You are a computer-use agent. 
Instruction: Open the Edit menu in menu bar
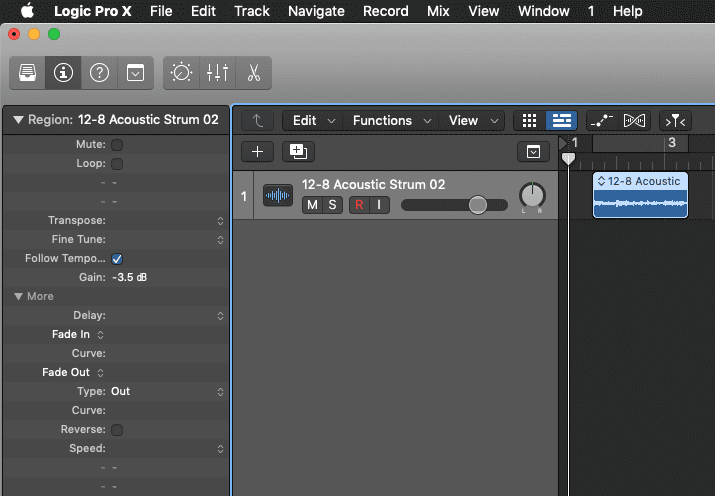[x=203, y=11]
